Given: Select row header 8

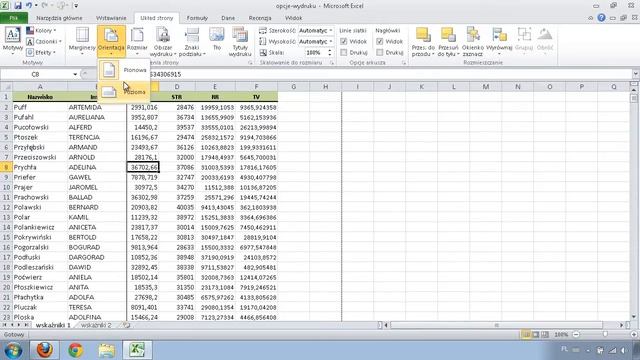Looking at the screenshot, I should coord(6,167).
